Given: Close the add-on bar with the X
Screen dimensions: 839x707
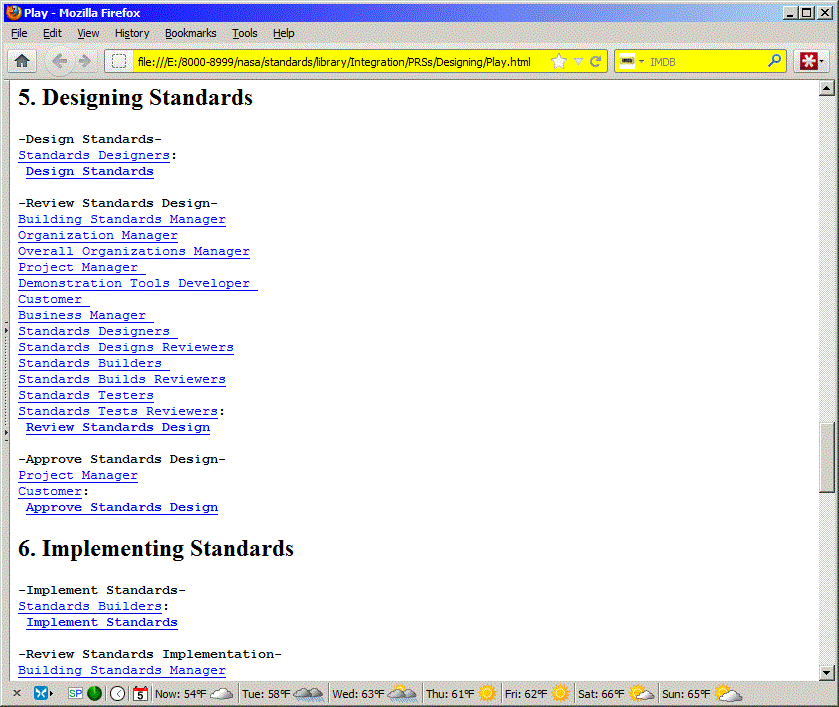Looking at the screenshot, I should tap(17, 694).
